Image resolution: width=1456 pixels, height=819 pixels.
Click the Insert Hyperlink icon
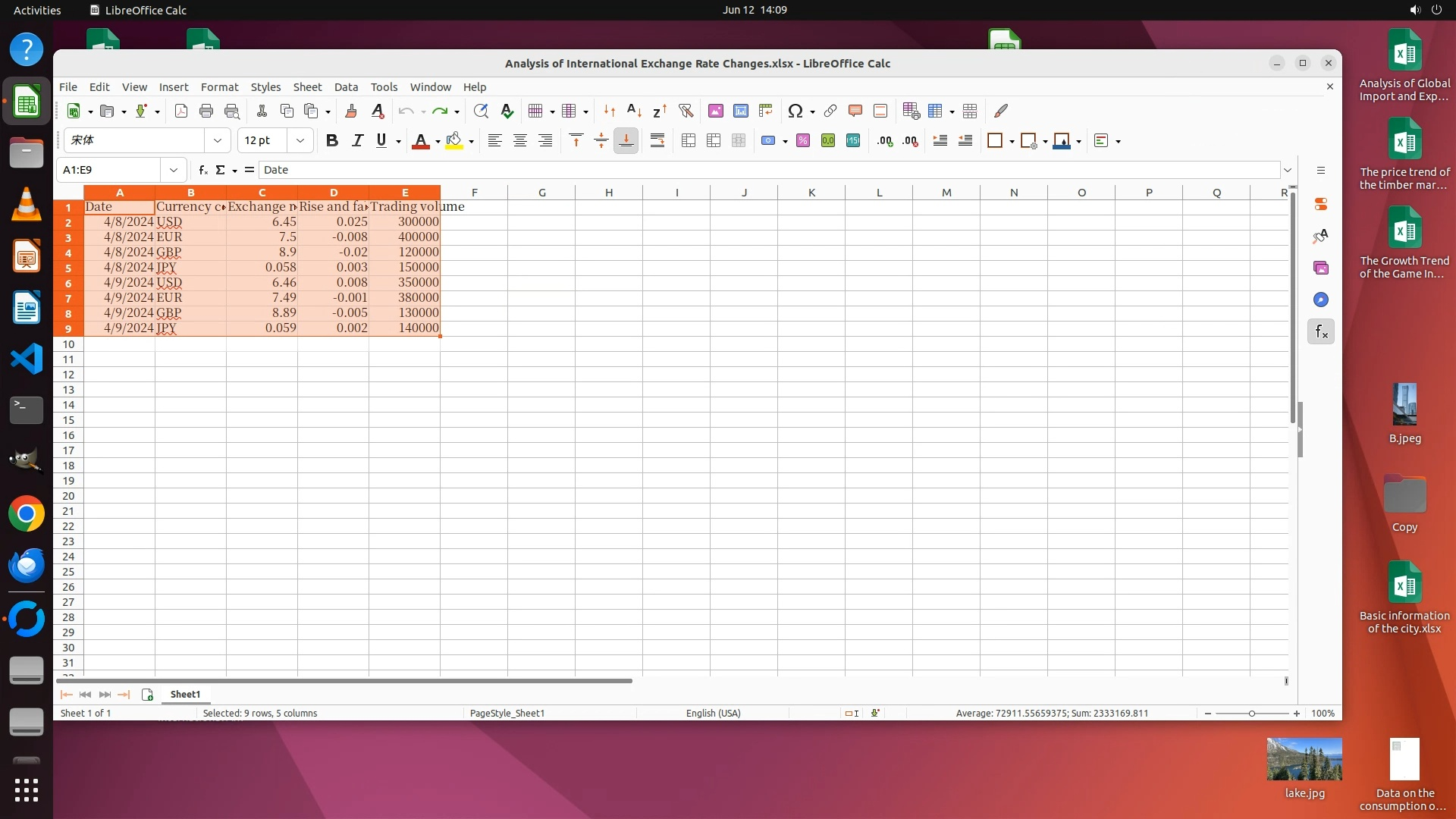(x=830, y=111)
